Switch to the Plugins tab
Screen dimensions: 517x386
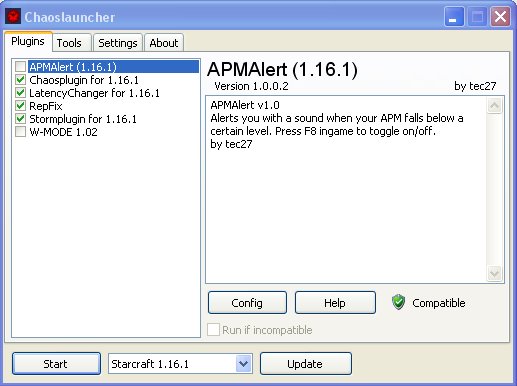tap(28, 41)
